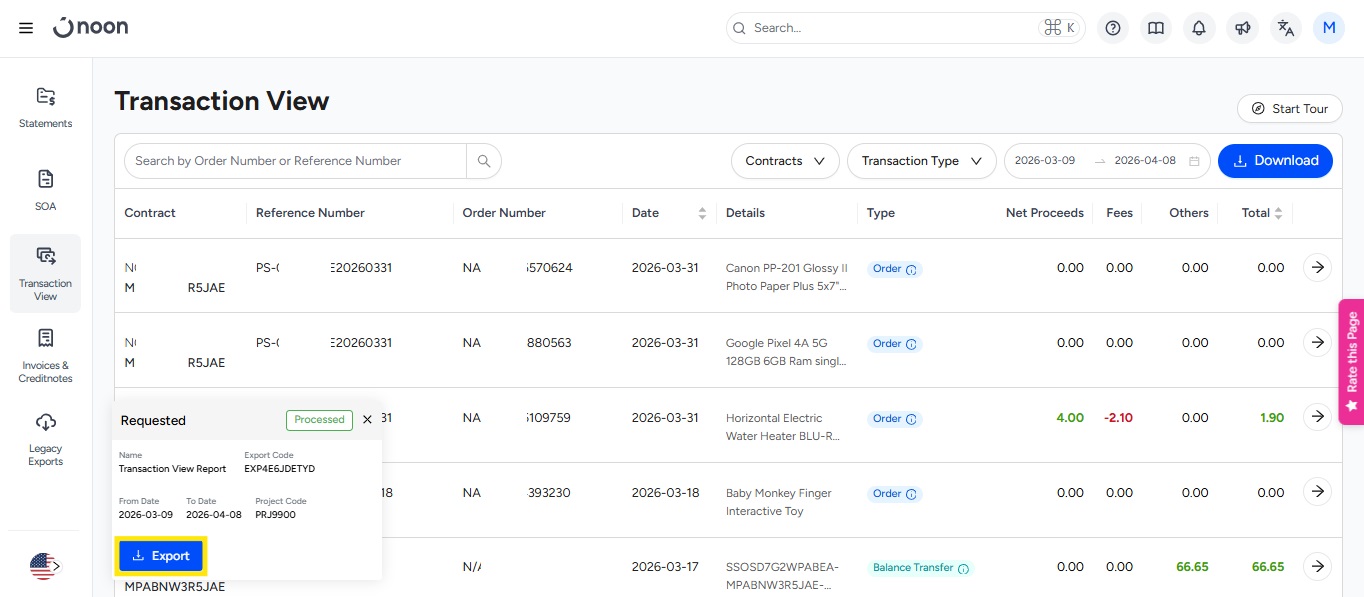The height and width of the screenshot is (597, 1364).
Task: Click the announcements megaphone icon
Action: click(1243, 28)
